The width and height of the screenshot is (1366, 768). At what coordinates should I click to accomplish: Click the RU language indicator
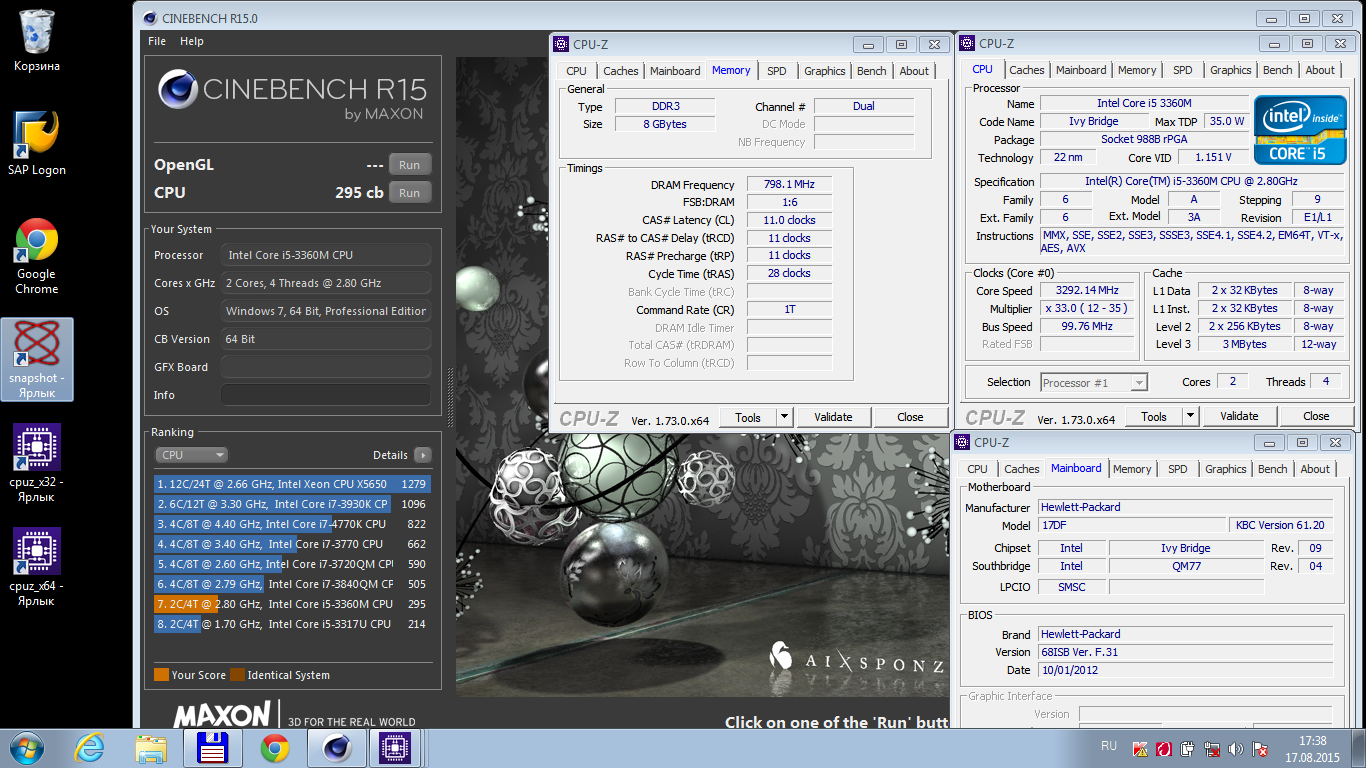pyautogui.click(x=1108, y=746)
